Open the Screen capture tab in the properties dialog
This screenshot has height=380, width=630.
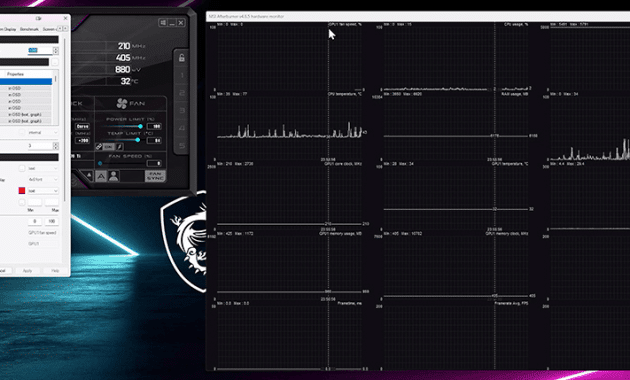click(49, 29)
